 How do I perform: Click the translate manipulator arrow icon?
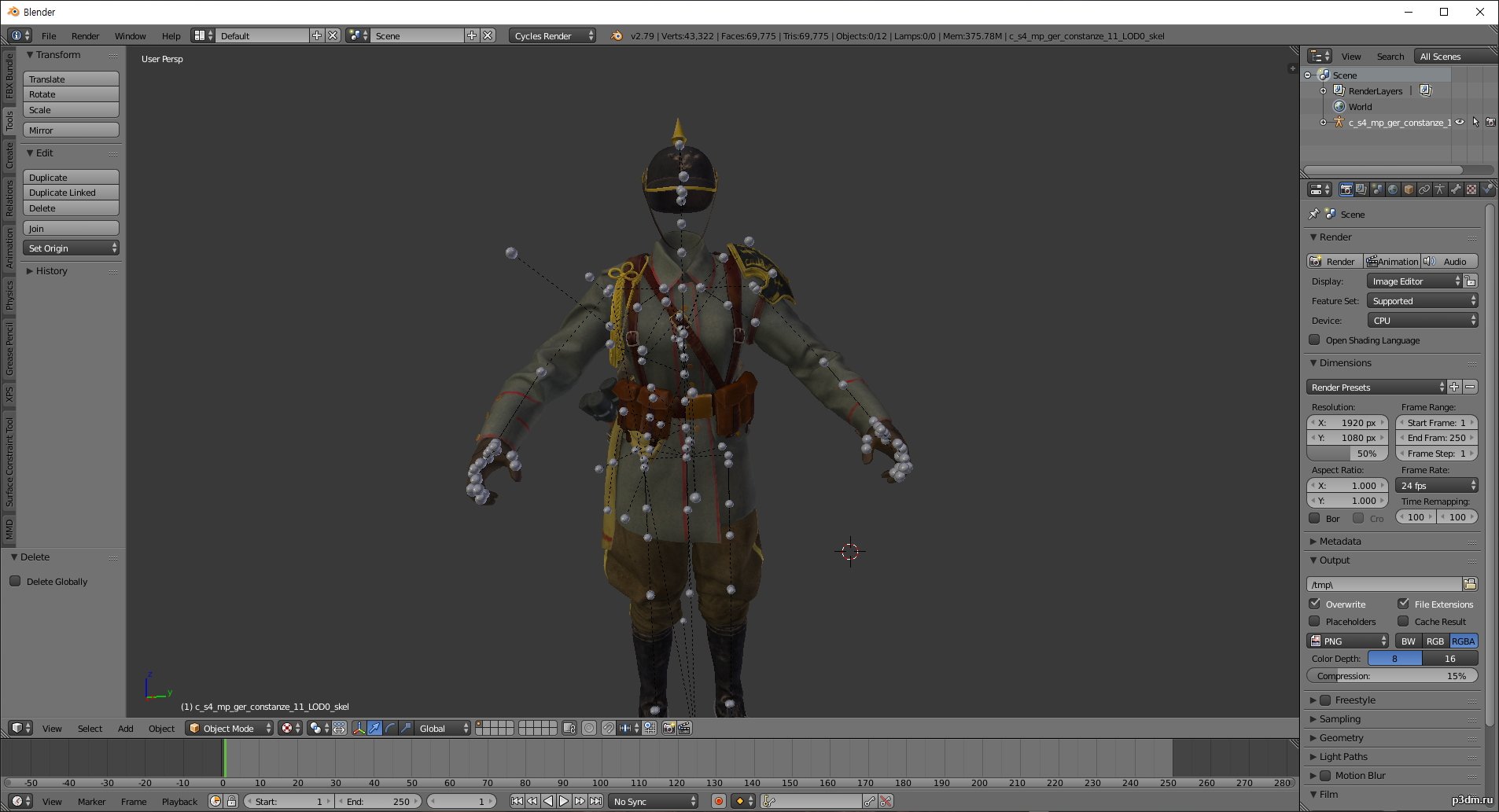374,728
